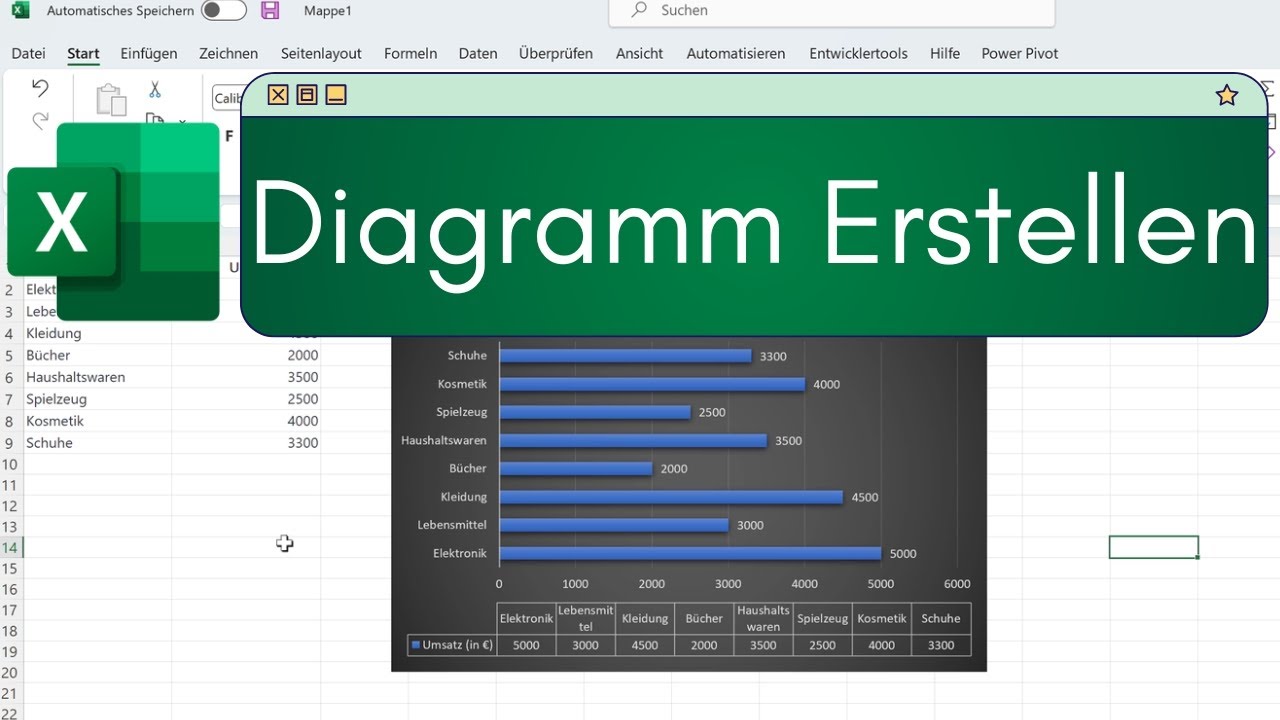
Task: Open the Einfügen ribbon tab
Action: [x=149, y=54]
